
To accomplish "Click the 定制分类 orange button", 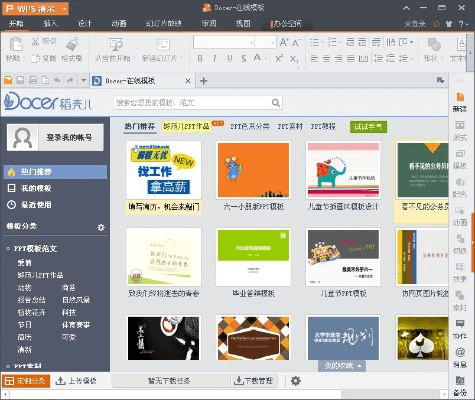I will [26, 381].
